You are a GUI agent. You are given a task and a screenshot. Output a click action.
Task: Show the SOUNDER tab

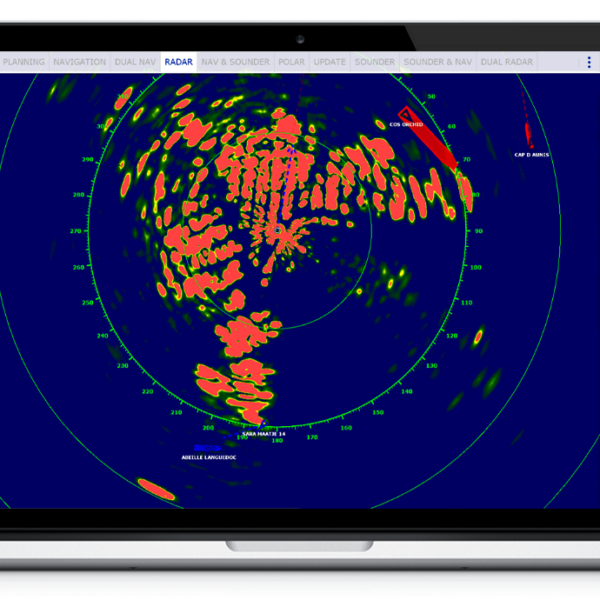pyautogui.click(x=375, y=62)
